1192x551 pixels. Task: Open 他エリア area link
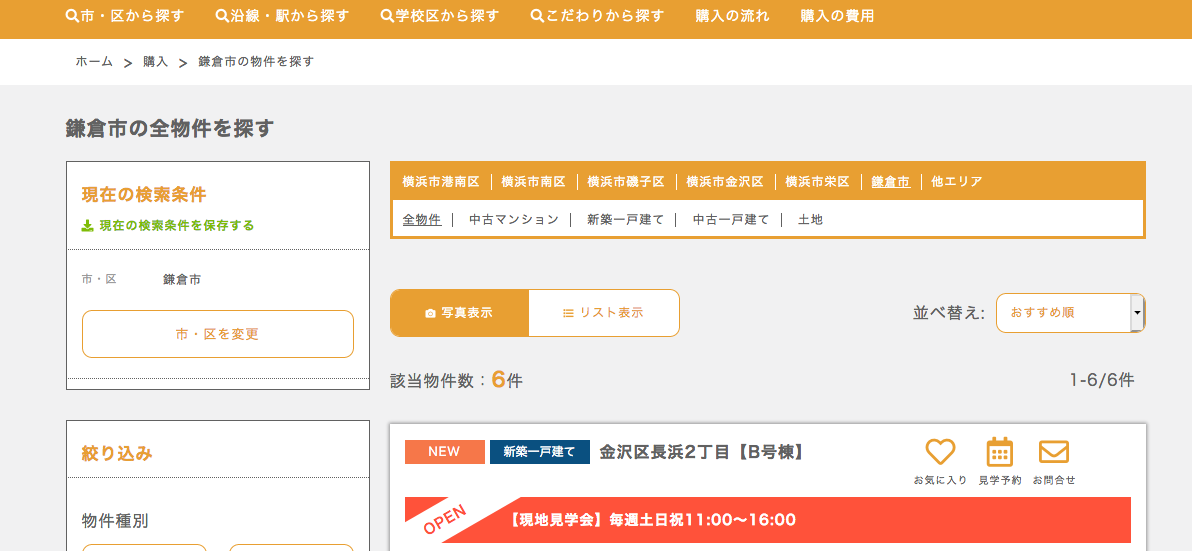956,182
